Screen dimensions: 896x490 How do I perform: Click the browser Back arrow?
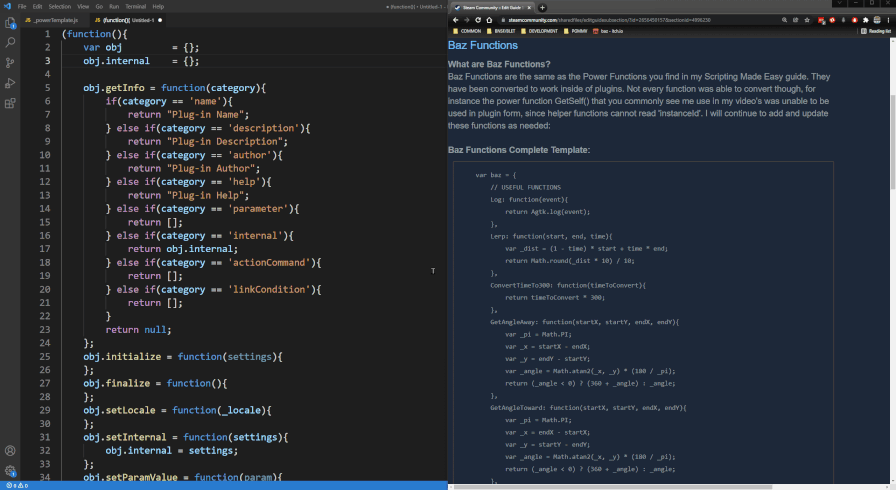coord(455,20)
